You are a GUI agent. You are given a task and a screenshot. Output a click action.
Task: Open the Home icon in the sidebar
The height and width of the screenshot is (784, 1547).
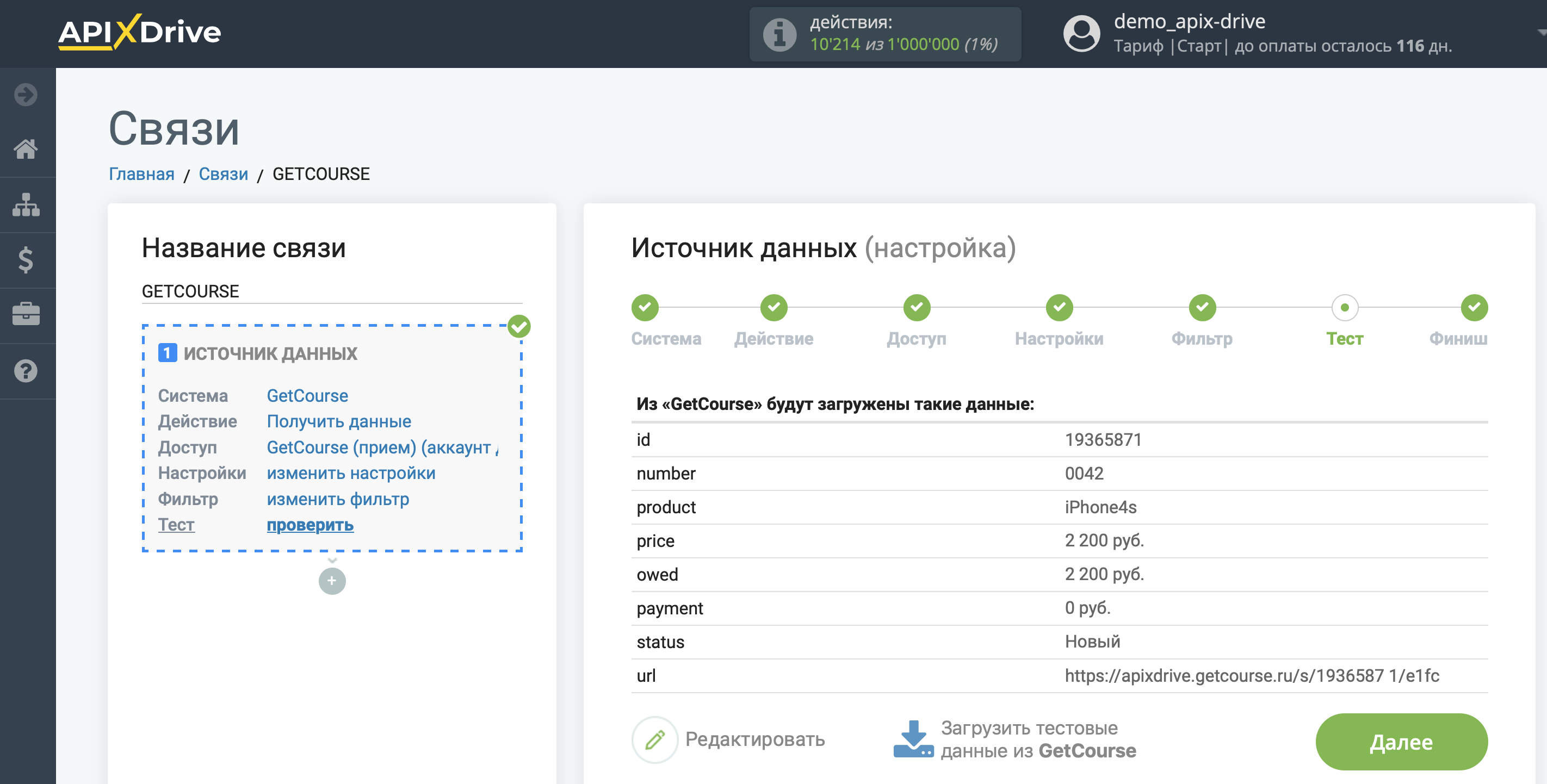26,149
